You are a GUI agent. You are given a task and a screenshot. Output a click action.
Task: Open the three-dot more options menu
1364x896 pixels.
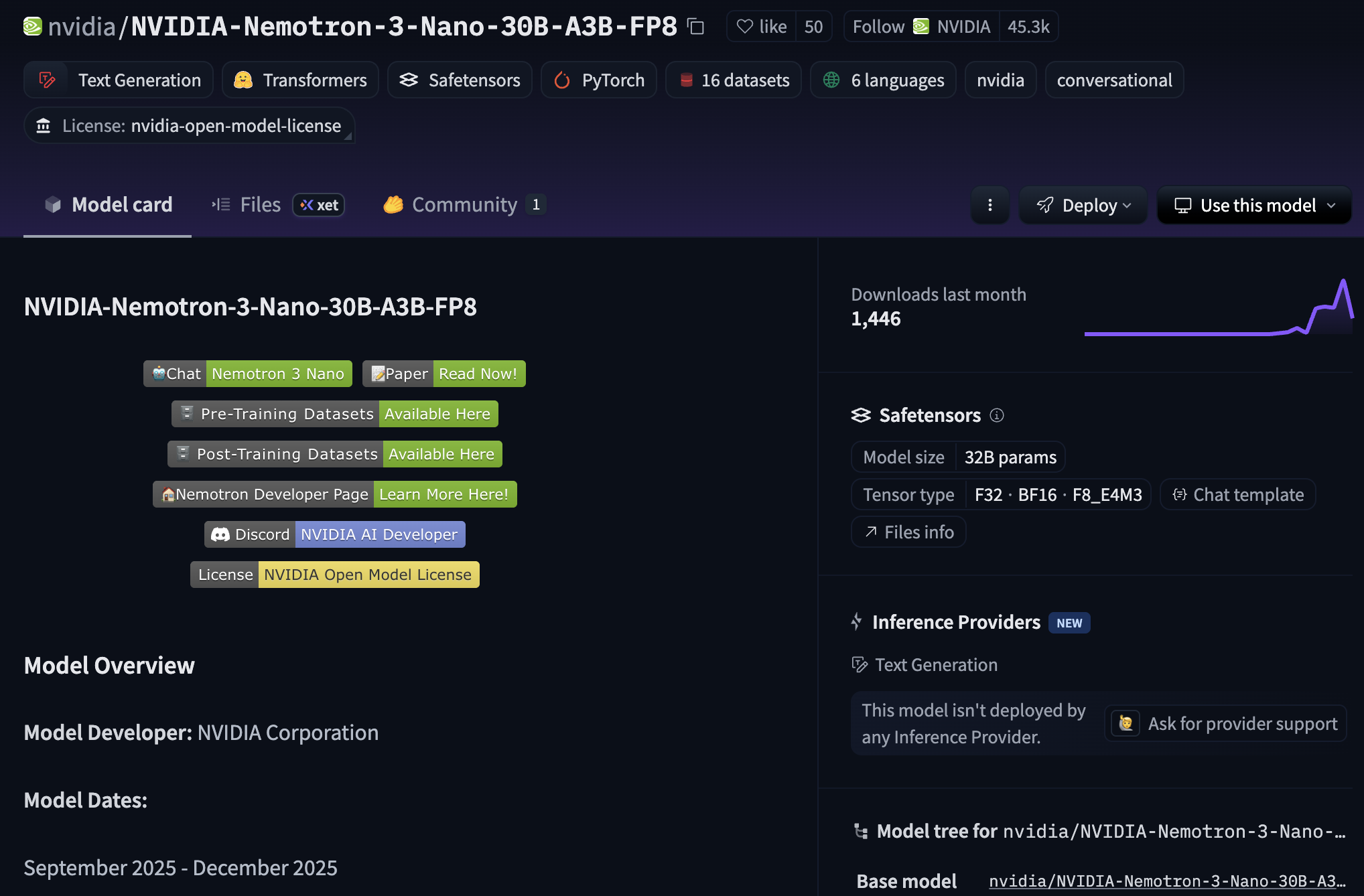pos(990,205)
